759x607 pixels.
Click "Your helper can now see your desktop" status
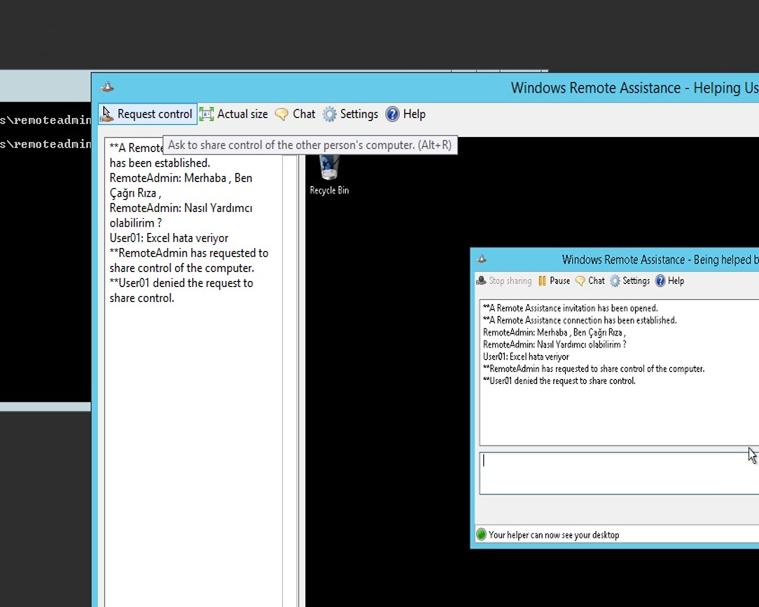pos(554,535)
